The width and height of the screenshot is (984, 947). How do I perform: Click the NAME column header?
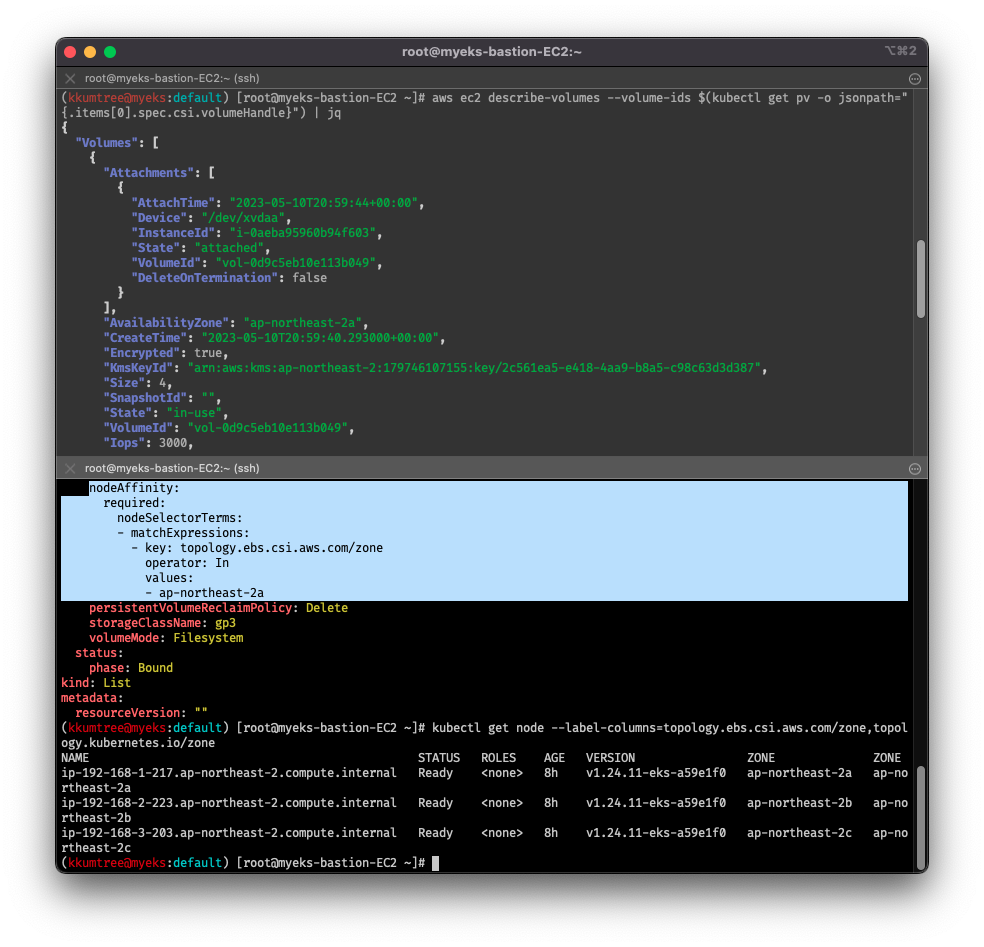(75, 759)
